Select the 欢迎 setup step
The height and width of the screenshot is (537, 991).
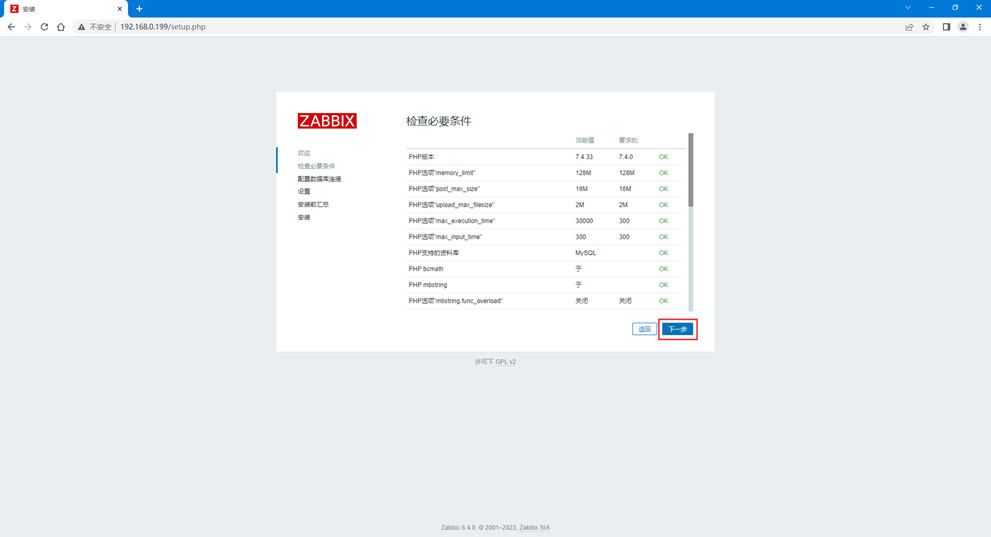point(304,153)
